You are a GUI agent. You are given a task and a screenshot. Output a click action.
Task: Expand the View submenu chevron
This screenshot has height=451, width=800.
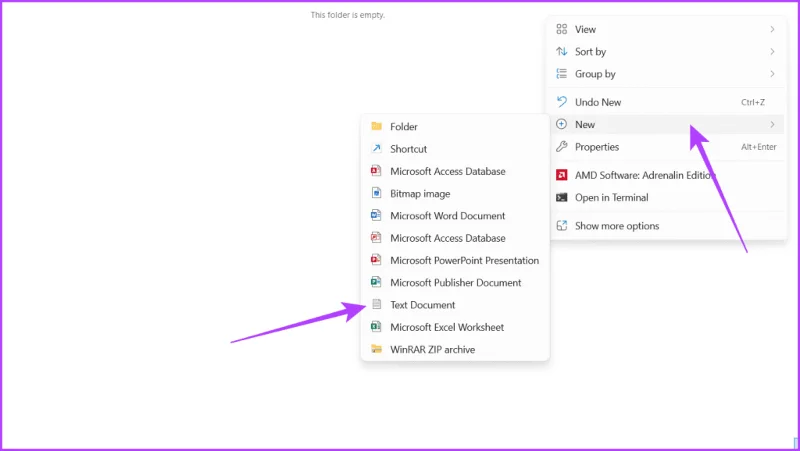(x=772, y=29)
